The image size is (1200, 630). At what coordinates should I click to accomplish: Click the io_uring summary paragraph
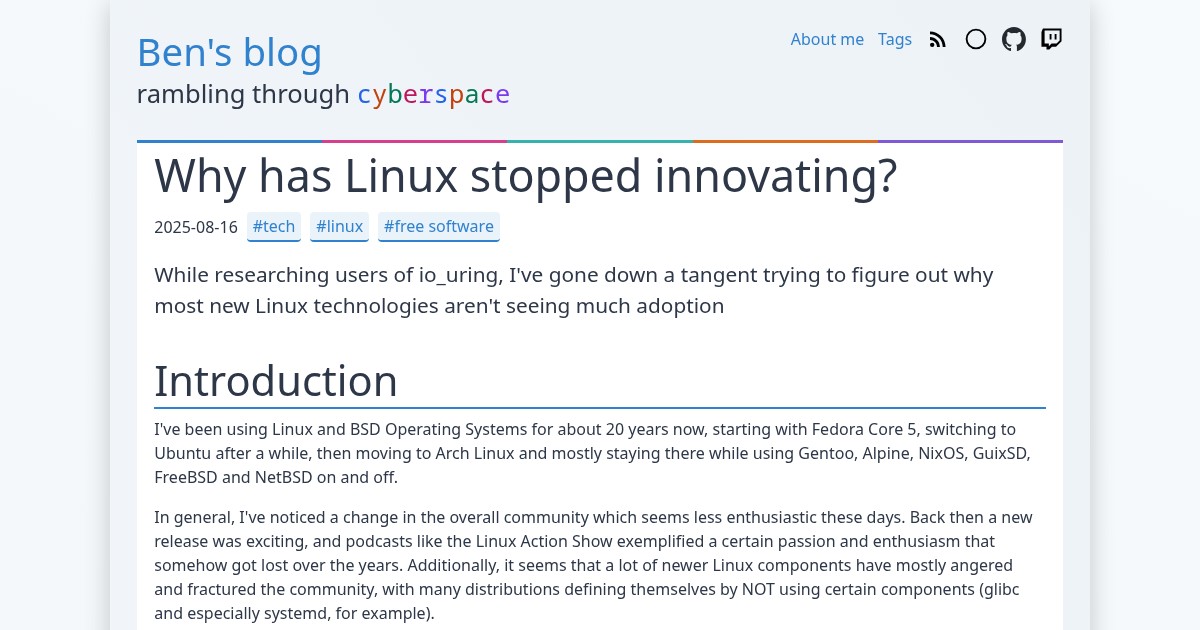(573, 290)
